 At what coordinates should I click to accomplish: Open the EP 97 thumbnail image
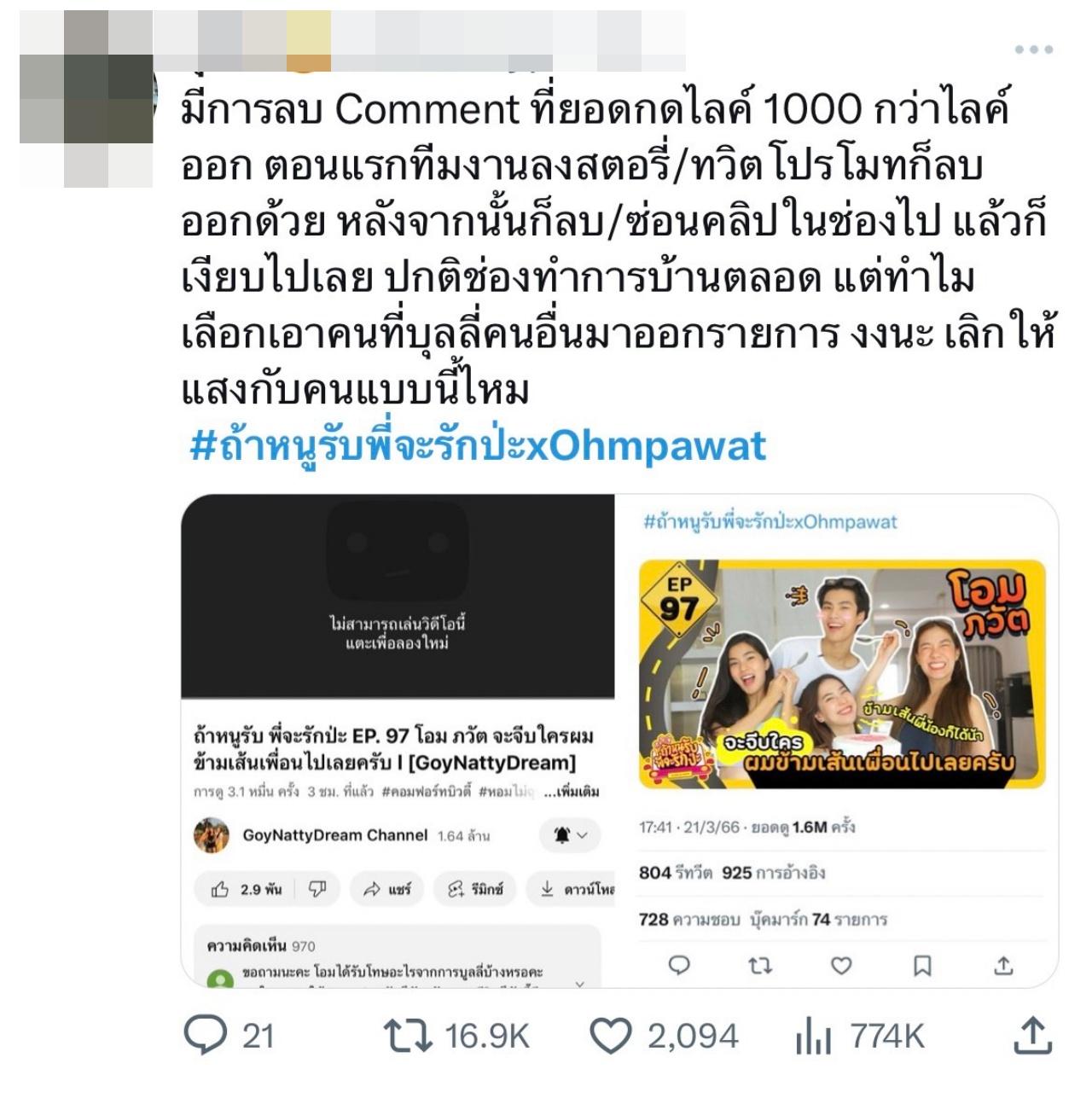(x=842, y=674)
